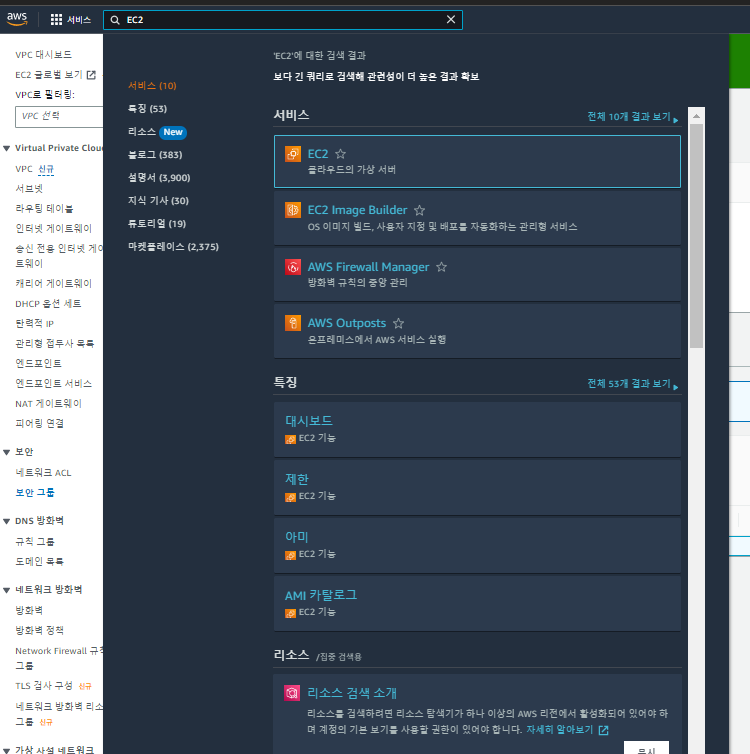
Task: Select 방화벽 정책 in sidebar
Action: pyautogui.click(x=39, y=630)
